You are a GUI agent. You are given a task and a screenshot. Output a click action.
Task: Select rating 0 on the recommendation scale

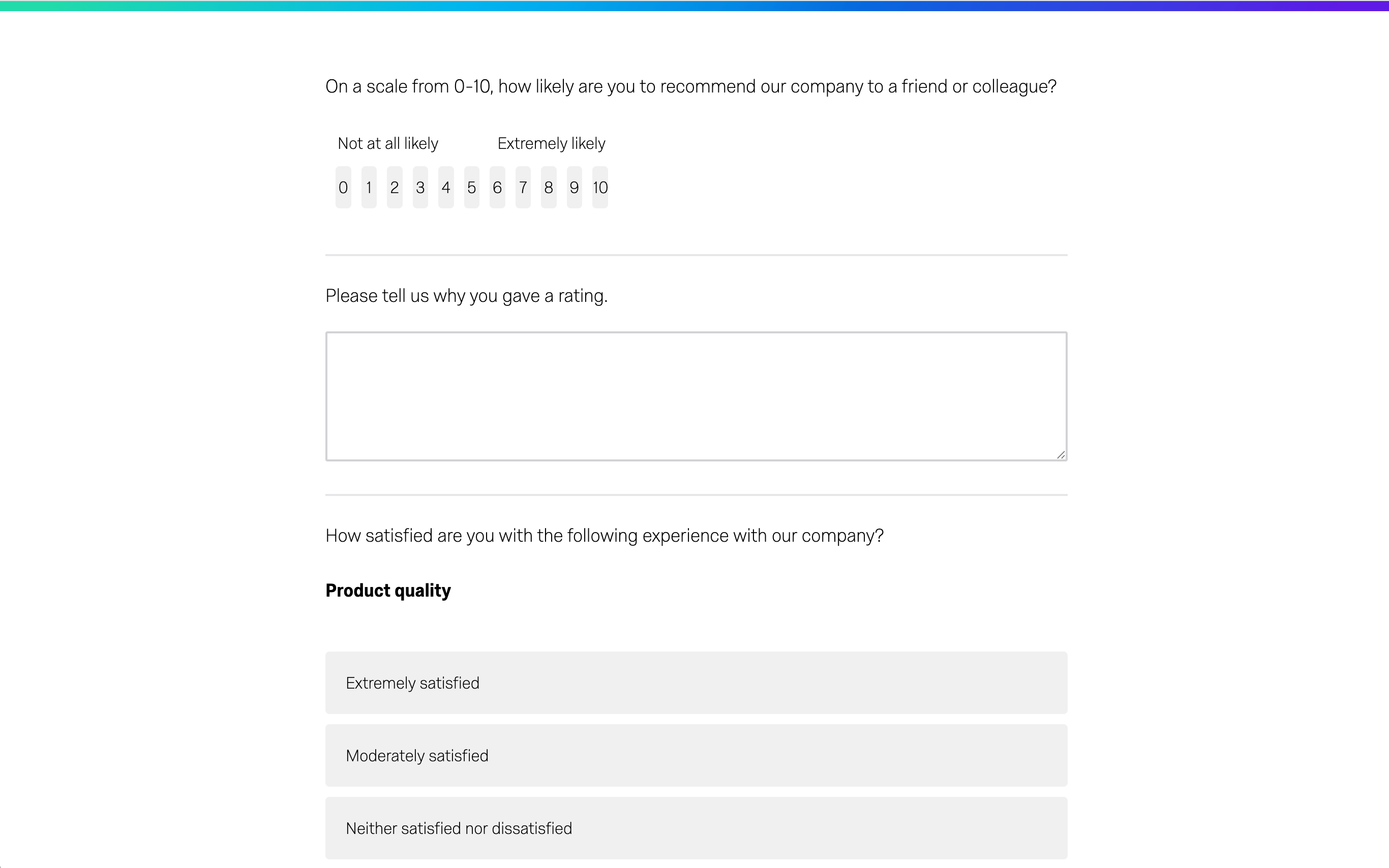tap(343, 187)
